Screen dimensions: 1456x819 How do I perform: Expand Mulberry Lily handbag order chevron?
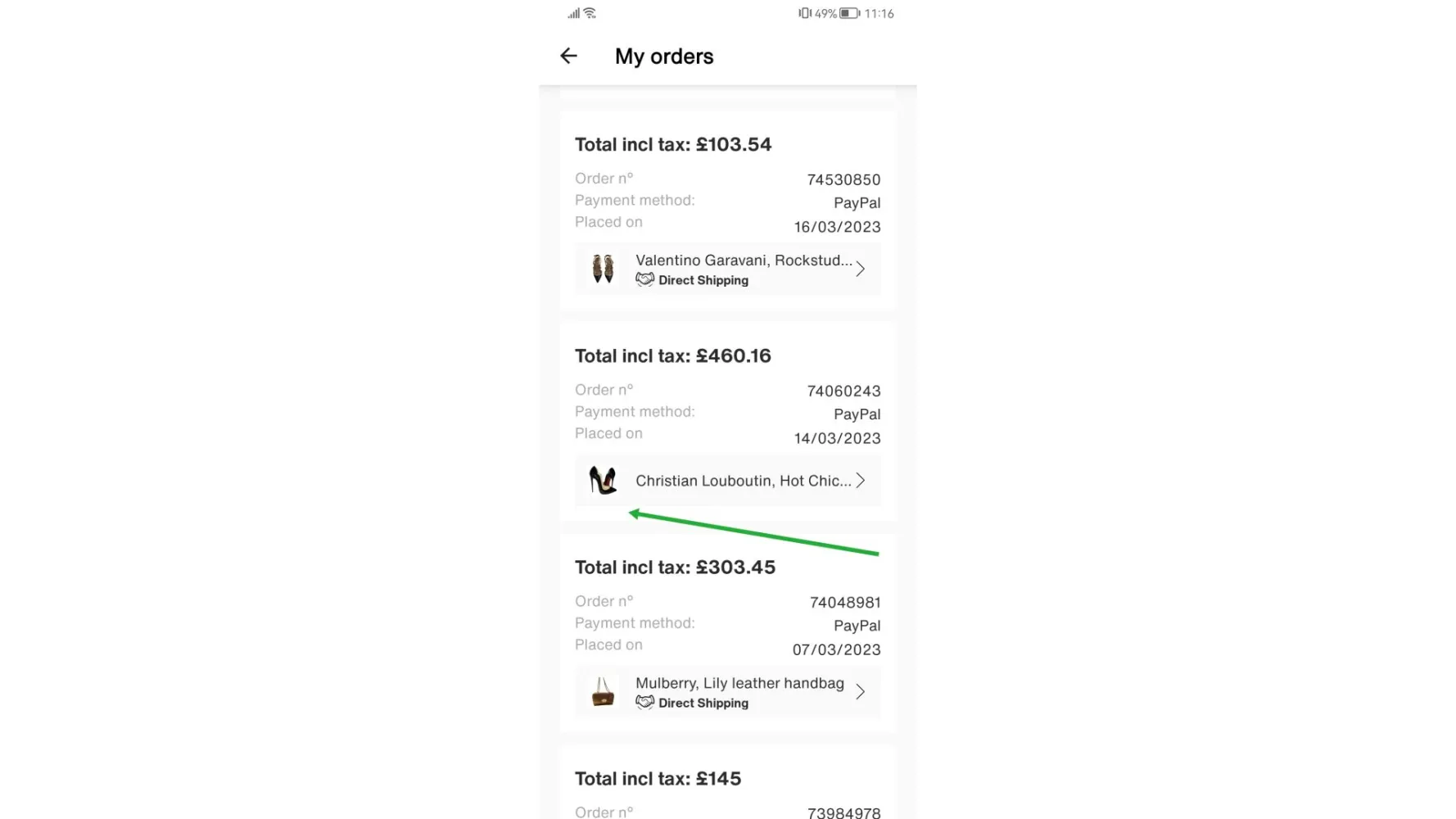click(860, 692)
